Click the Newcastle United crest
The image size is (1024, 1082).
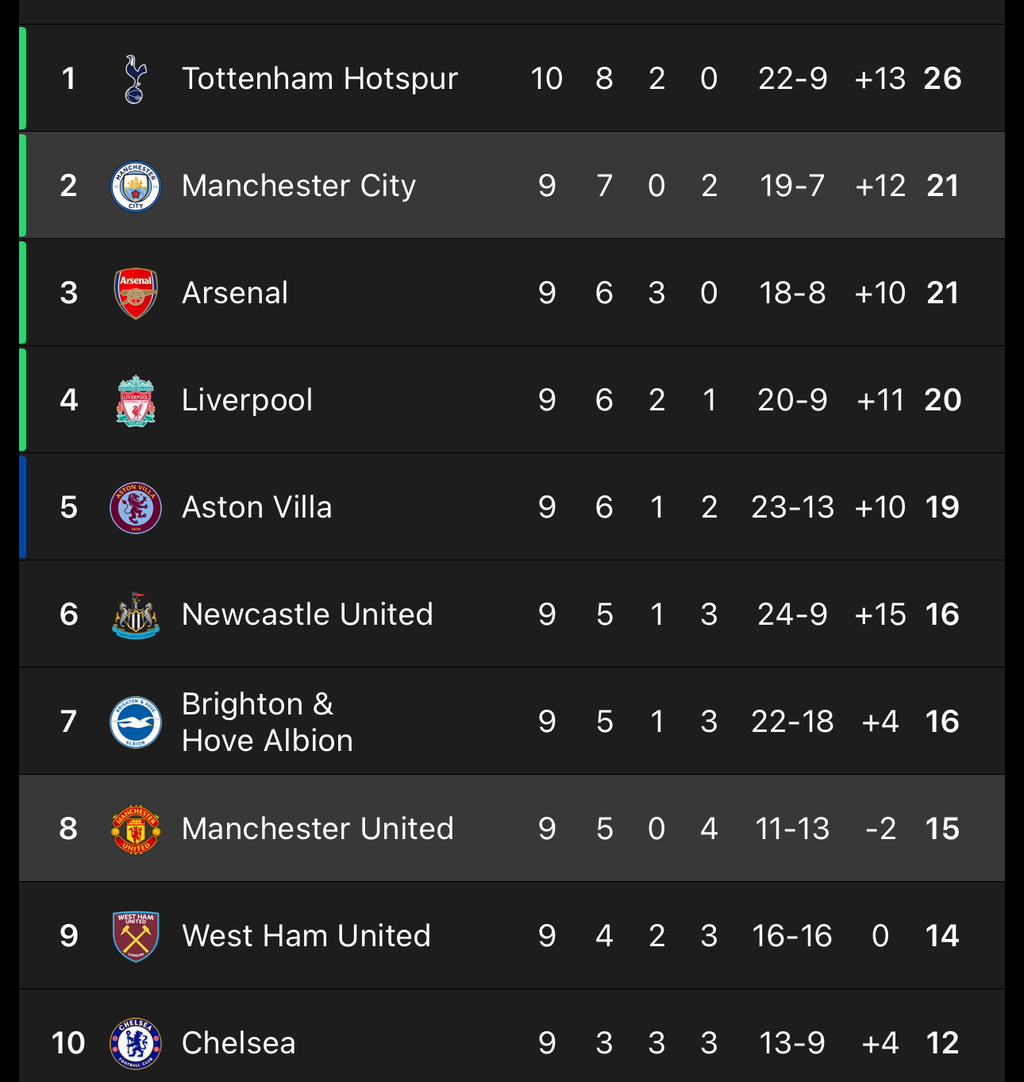pos(135,615)
